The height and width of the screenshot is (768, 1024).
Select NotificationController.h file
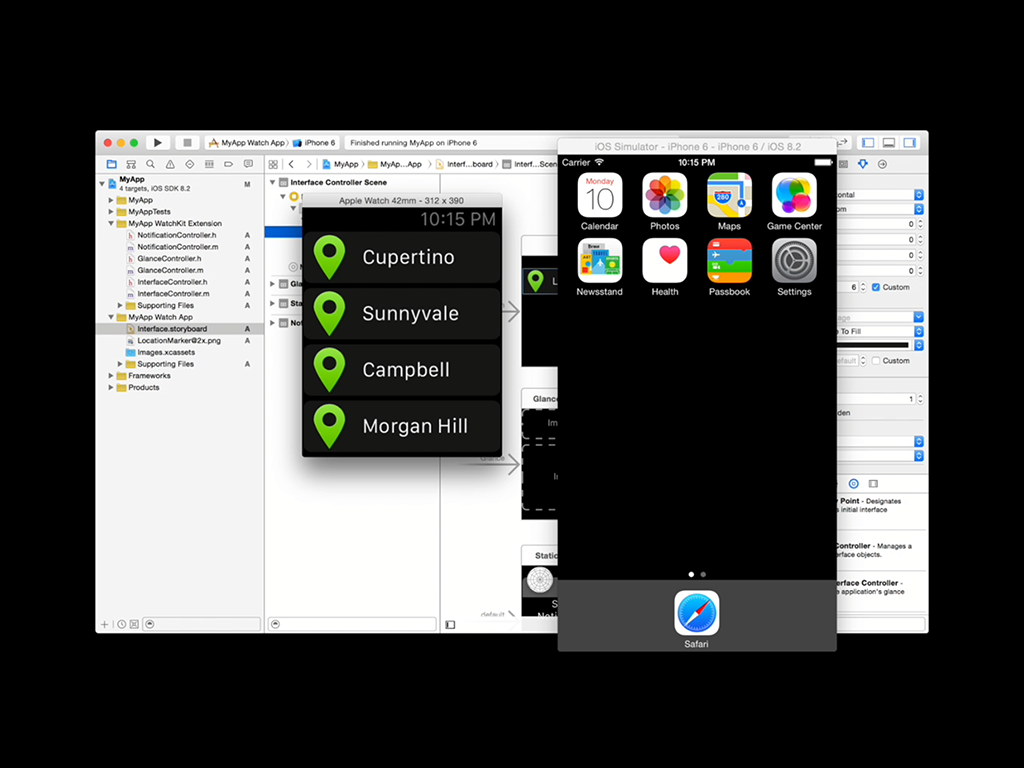click(176, 235)
